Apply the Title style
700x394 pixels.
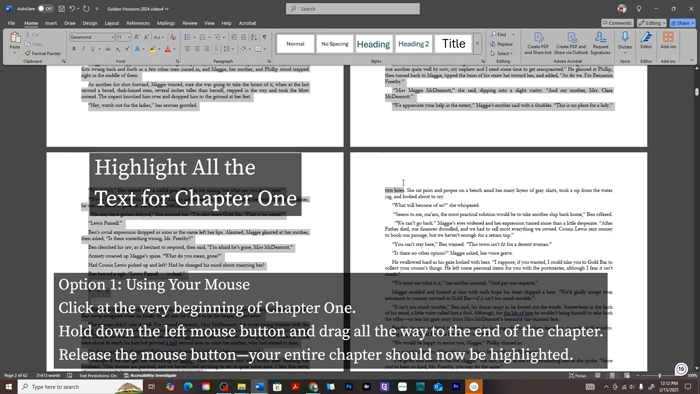pyautogui.click(x=454, y=44)
